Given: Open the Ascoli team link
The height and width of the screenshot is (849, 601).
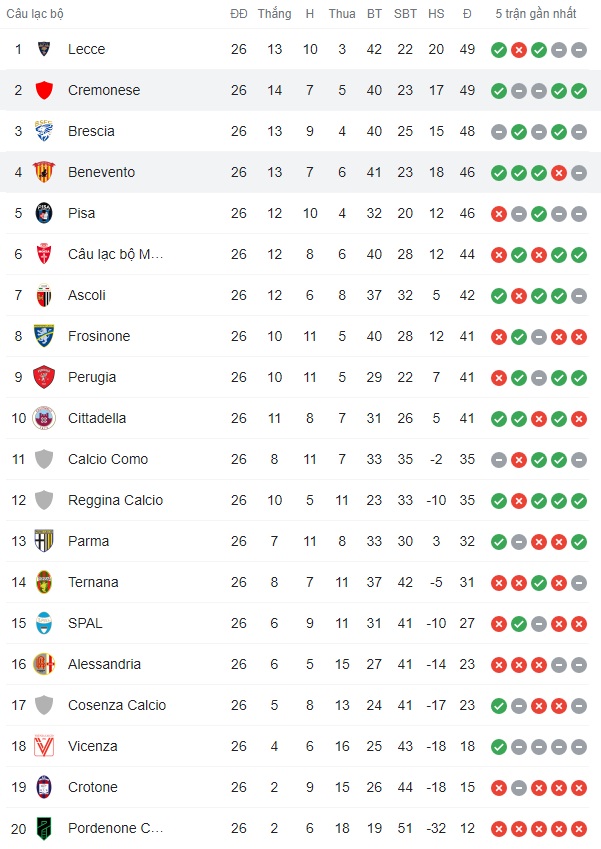Looking at the screenshot, I should [87, 295].
